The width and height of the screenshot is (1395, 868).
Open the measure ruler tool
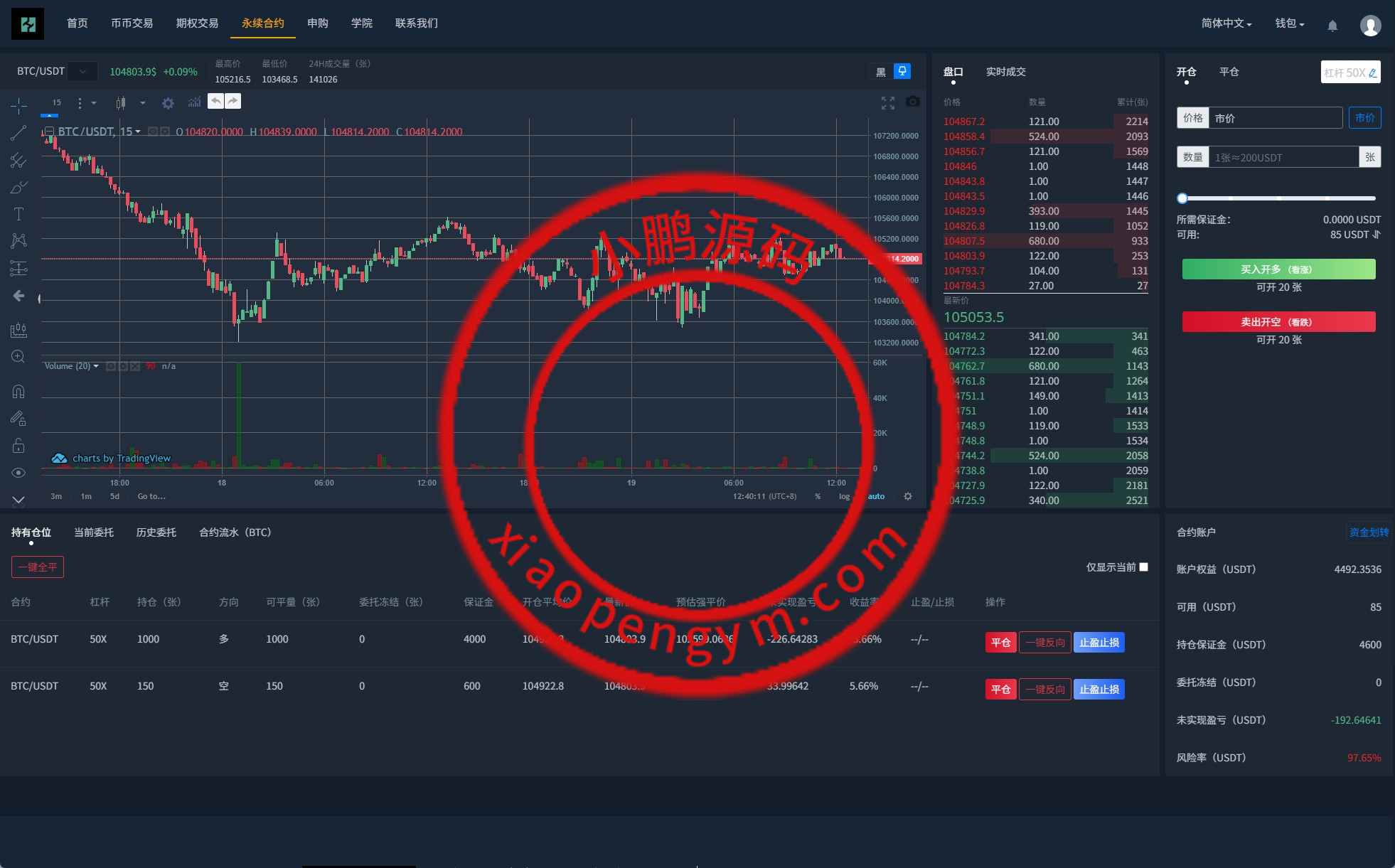[x=18, y=329]
